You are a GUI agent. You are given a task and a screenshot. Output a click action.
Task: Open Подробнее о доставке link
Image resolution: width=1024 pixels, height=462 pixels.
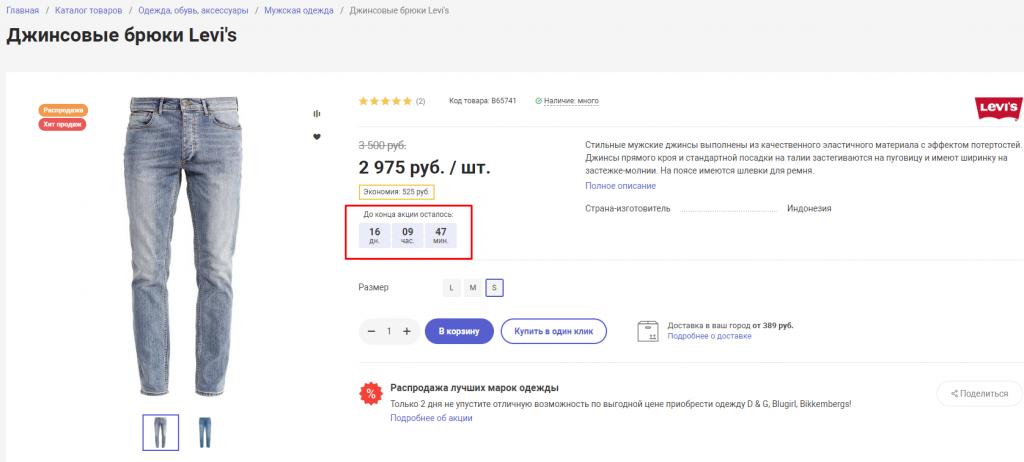click(x=709, y=336)
